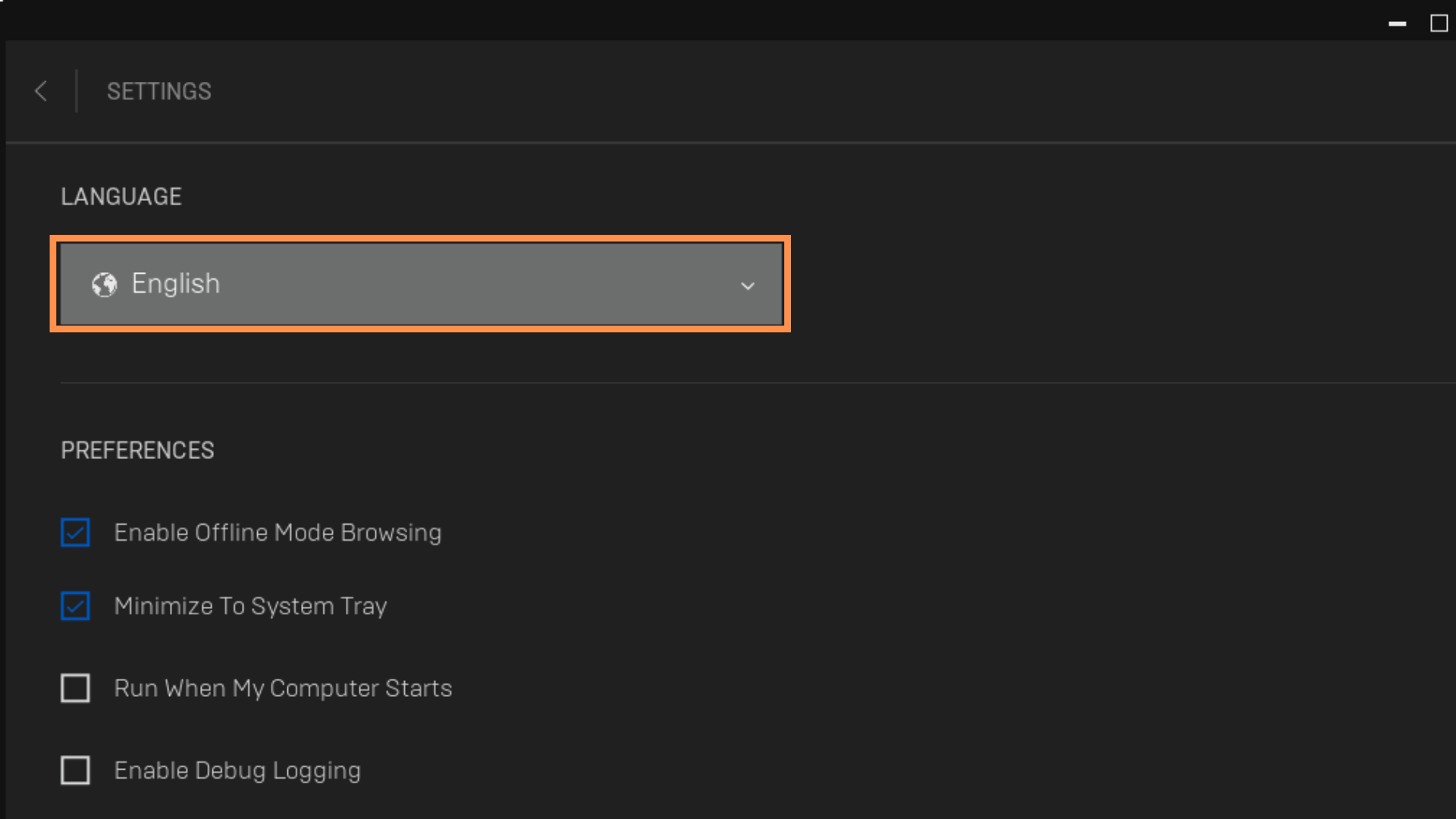Click the back arrow to exit settings
1456x819 pixels.
40,91
